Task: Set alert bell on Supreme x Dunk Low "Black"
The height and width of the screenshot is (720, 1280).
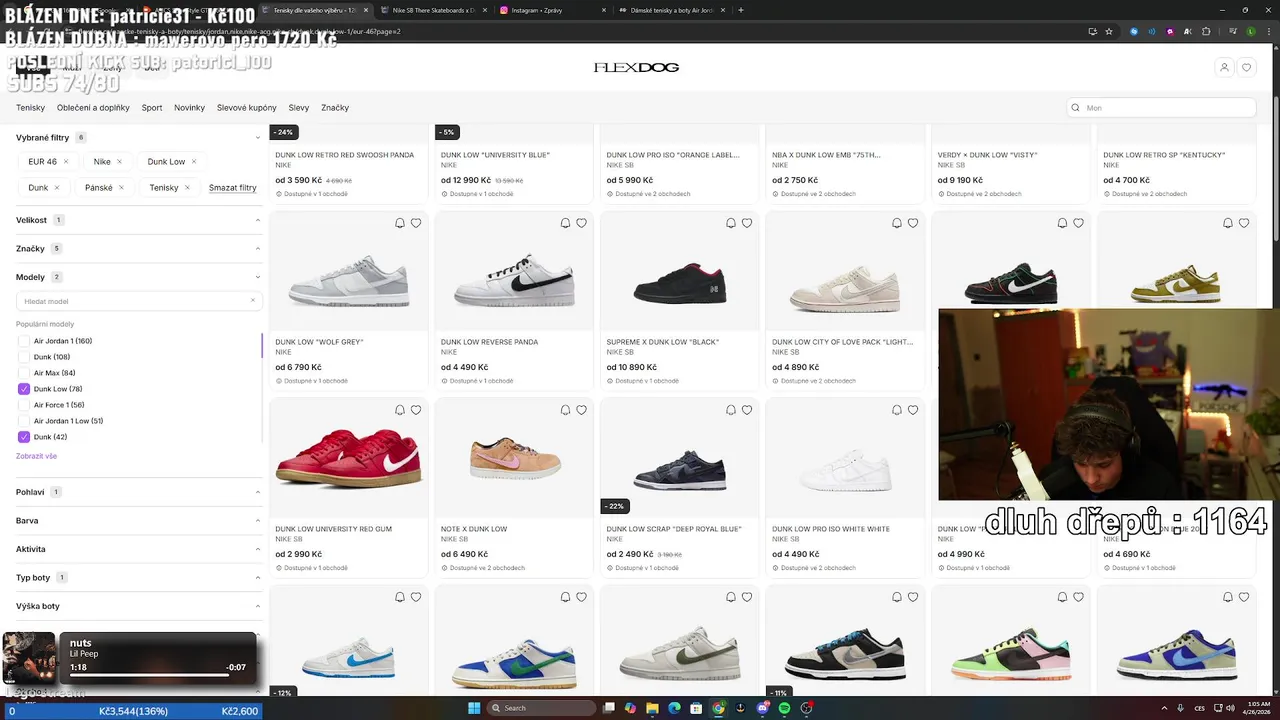Action: click(731, 223)
